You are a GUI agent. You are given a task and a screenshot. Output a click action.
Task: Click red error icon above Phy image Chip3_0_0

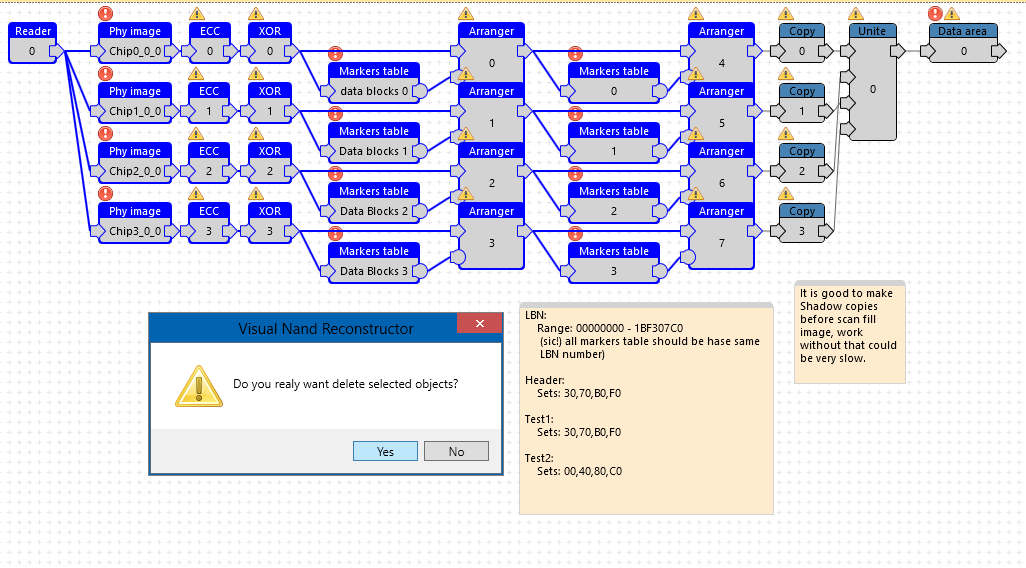105,194
